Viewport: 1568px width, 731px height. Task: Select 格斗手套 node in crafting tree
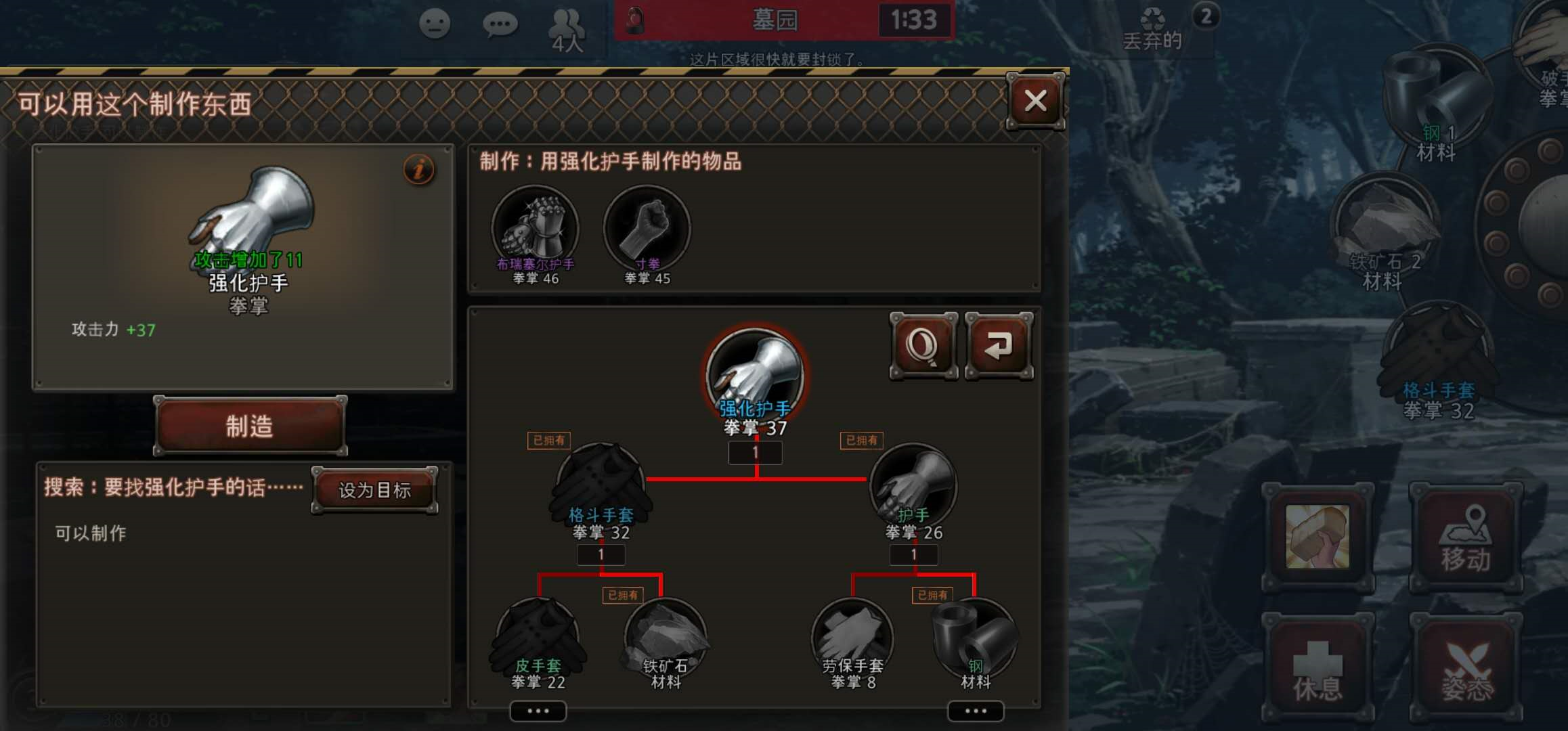click(x=601, y=486)
